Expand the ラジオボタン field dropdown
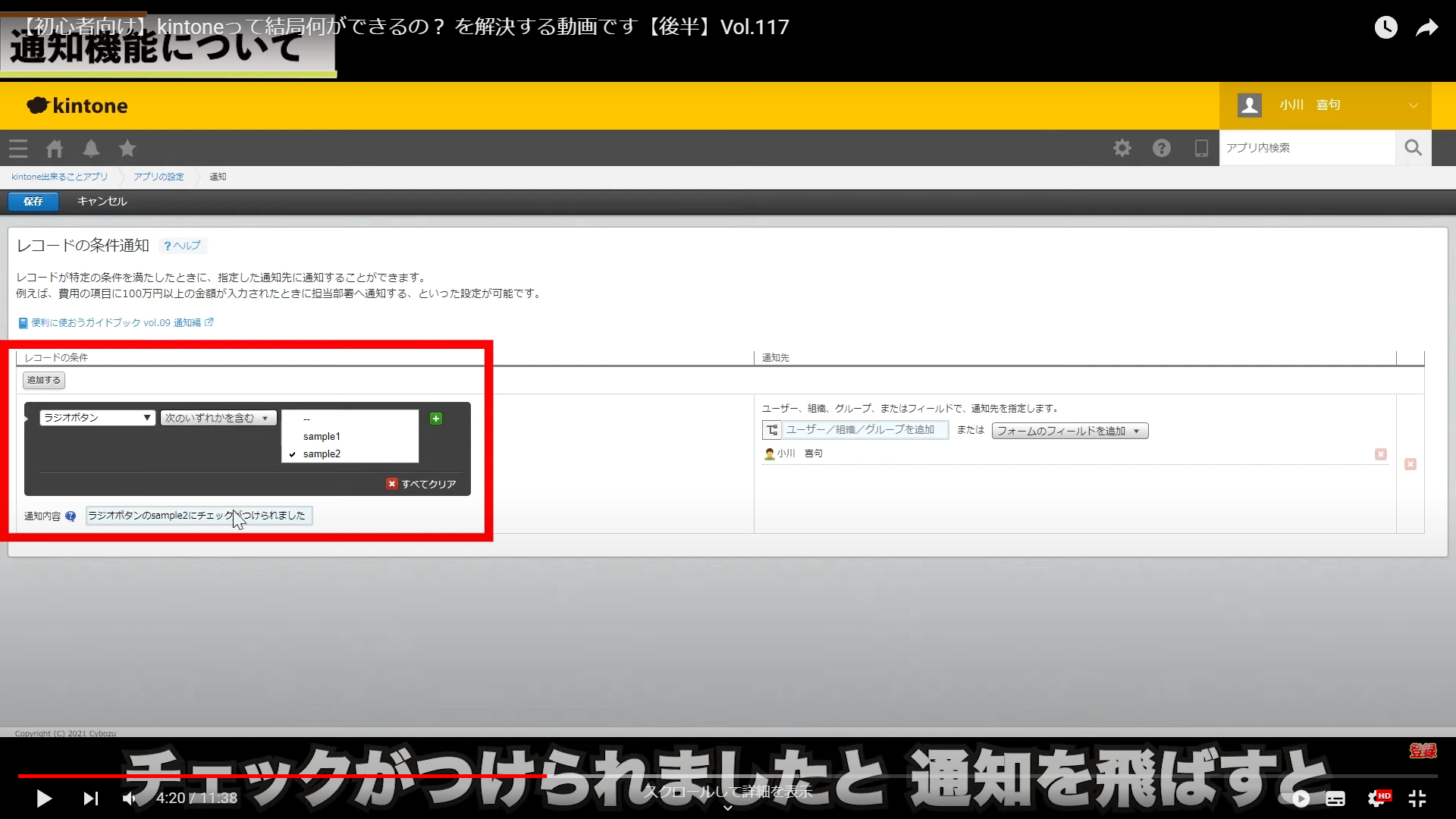 tap(97, 418)
